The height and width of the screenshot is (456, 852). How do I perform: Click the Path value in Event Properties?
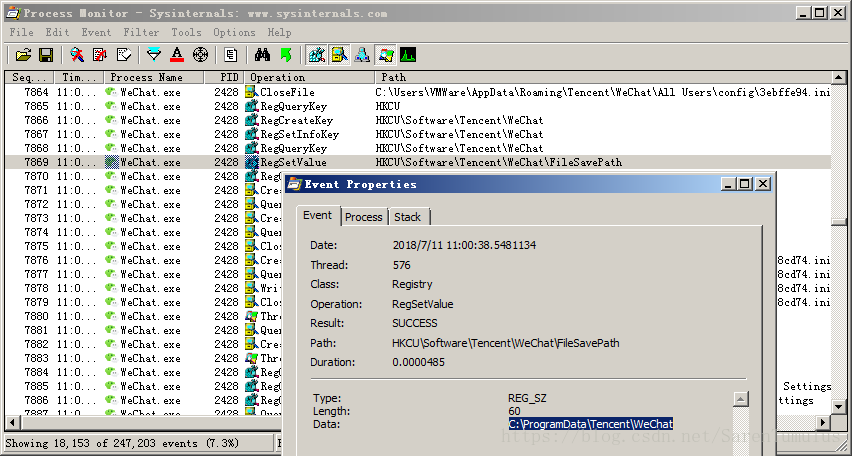pos(506,343)
